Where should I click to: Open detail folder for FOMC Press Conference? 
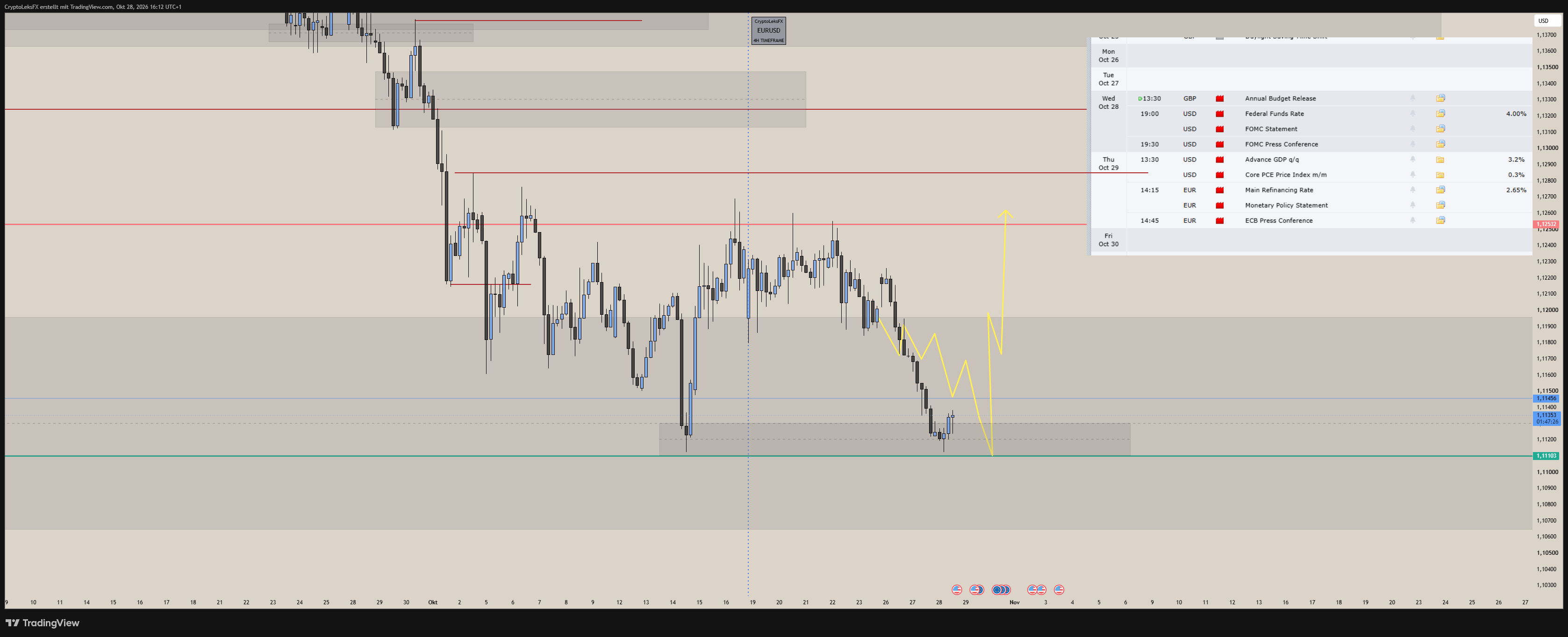1440,143
